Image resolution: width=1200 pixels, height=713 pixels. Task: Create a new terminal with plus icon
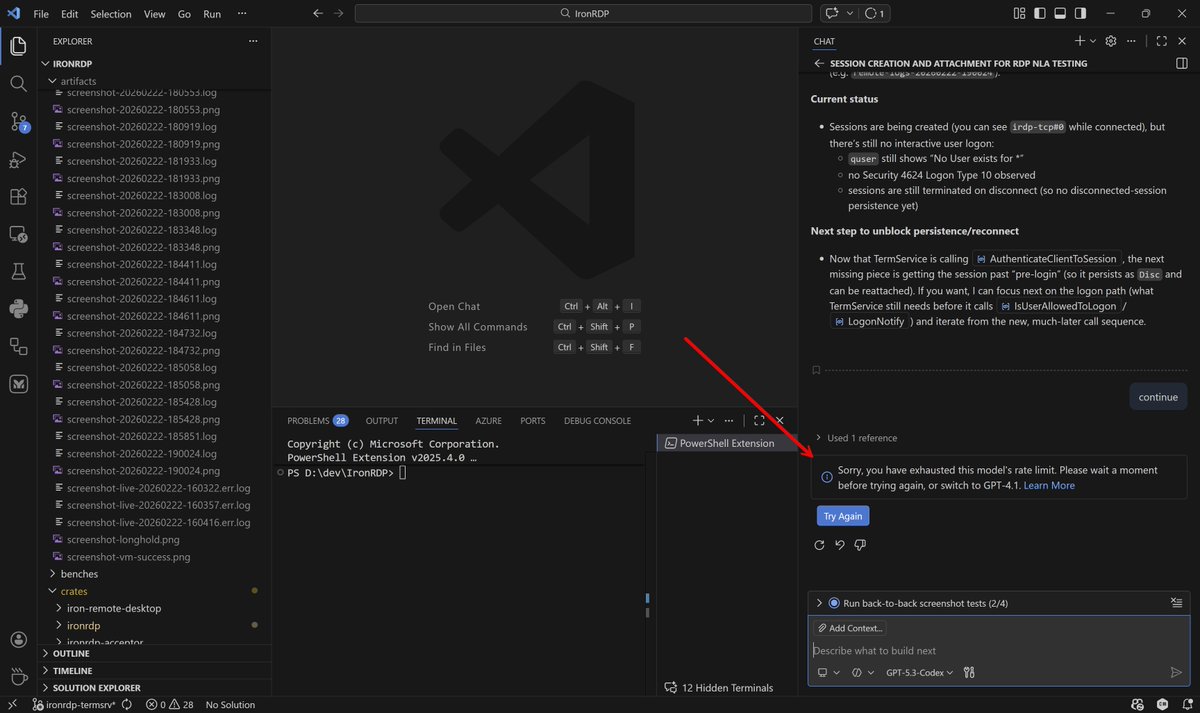click(x=698, y=421)
